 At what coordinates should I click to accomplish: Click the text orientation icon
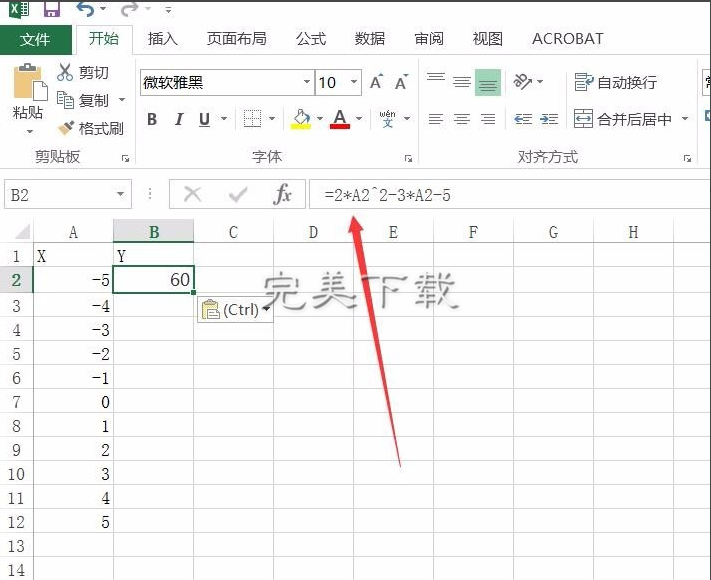click(522, 82)
